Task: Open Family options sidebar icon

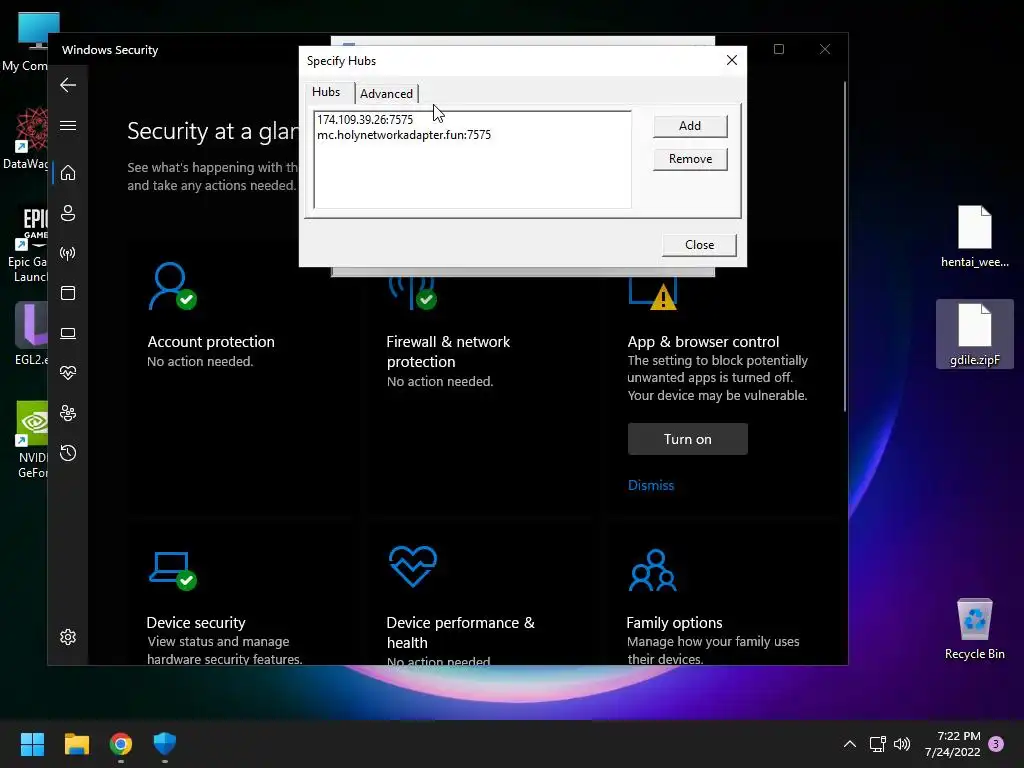Action: tap(68, 413)
